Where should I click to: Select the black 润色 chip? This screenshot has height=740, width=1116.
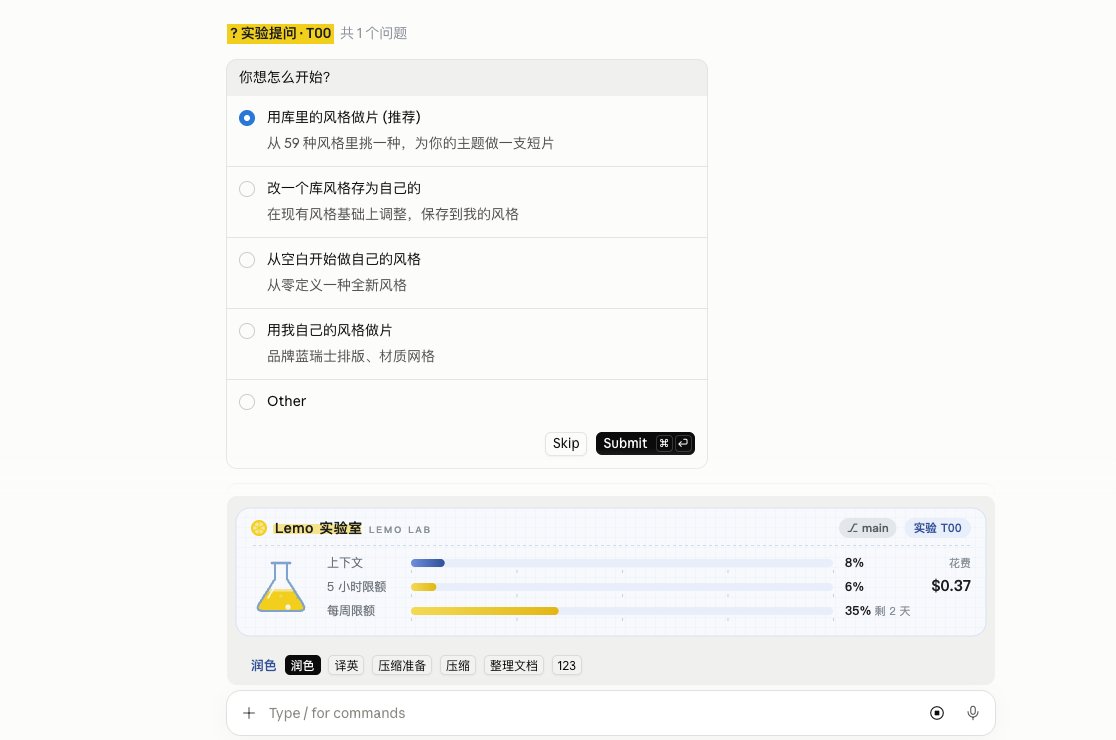302,665
